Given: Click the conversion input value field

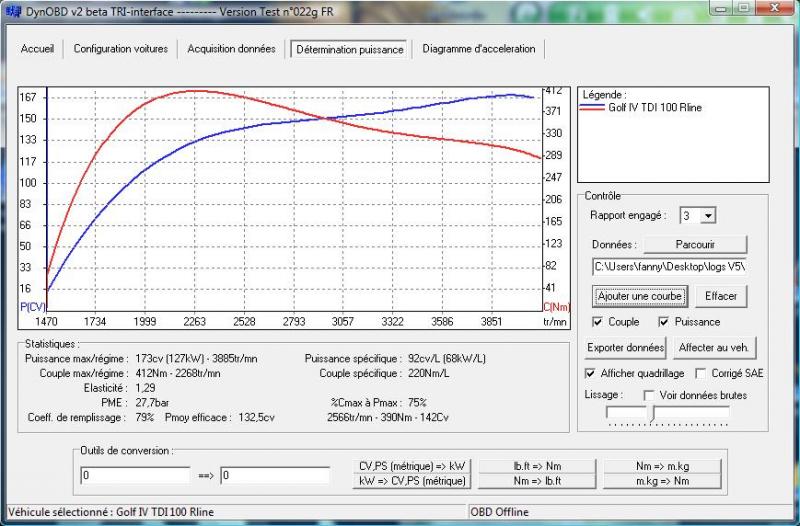Looking at the screenshot, I should [x=135, y=475].
